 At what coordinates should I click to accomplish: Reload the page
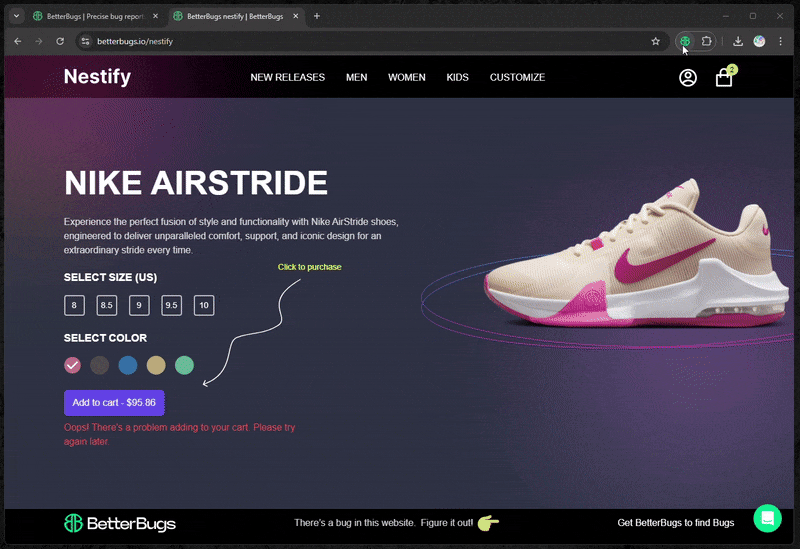click(60, 41)
